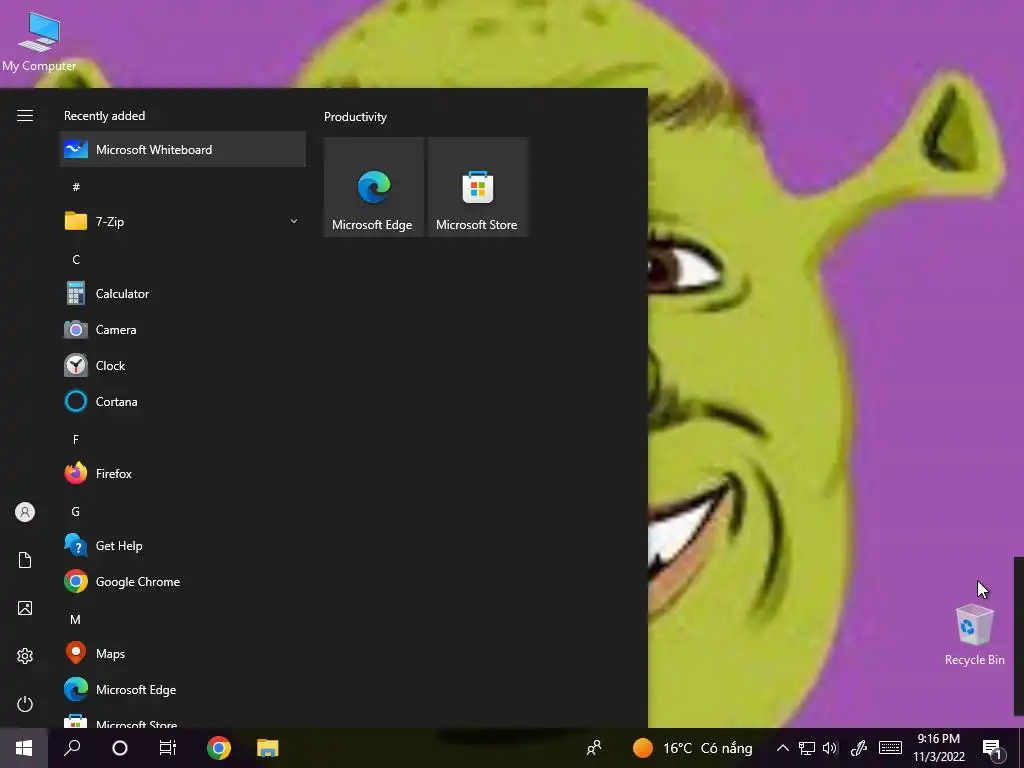
Task: Click the People icon on the taskbar
Action: pyautogui.click(x=594, y=748)
